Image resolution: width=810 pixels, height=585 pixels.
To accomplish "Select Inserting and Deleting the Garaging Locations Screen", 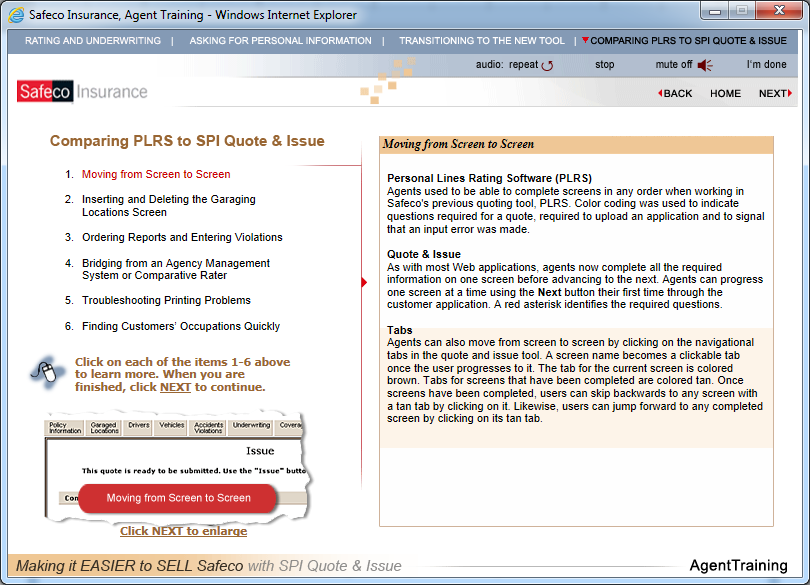I will 168,206.
